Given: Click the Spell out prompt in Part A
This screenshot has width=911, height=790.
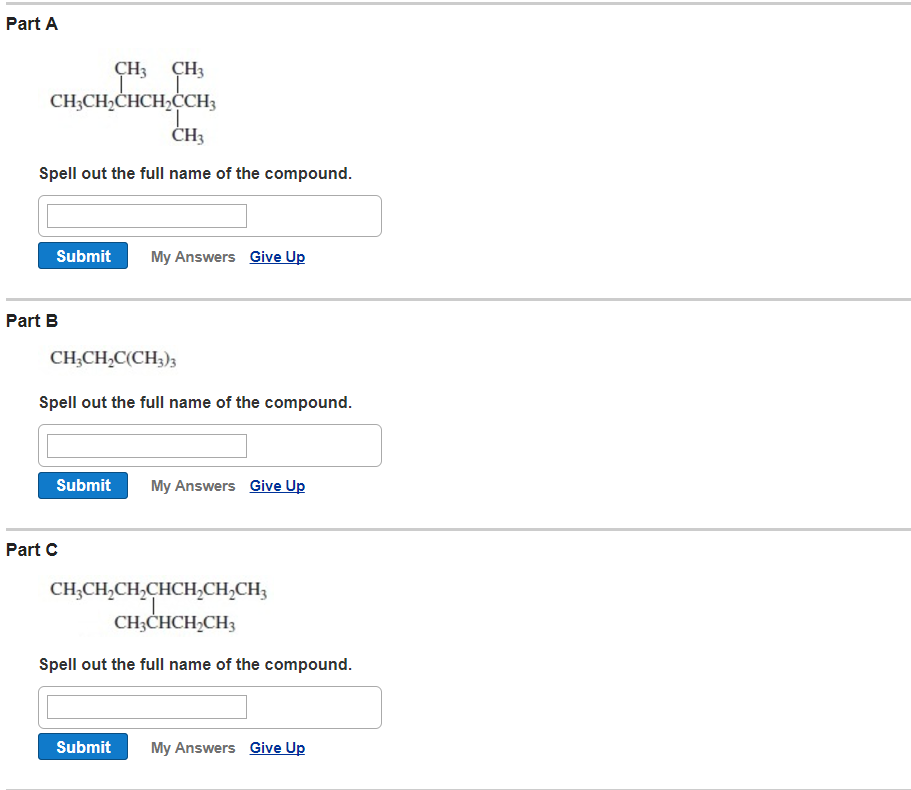Looking at the screenshot, I should pyautogui.click(x=195, y=173).
